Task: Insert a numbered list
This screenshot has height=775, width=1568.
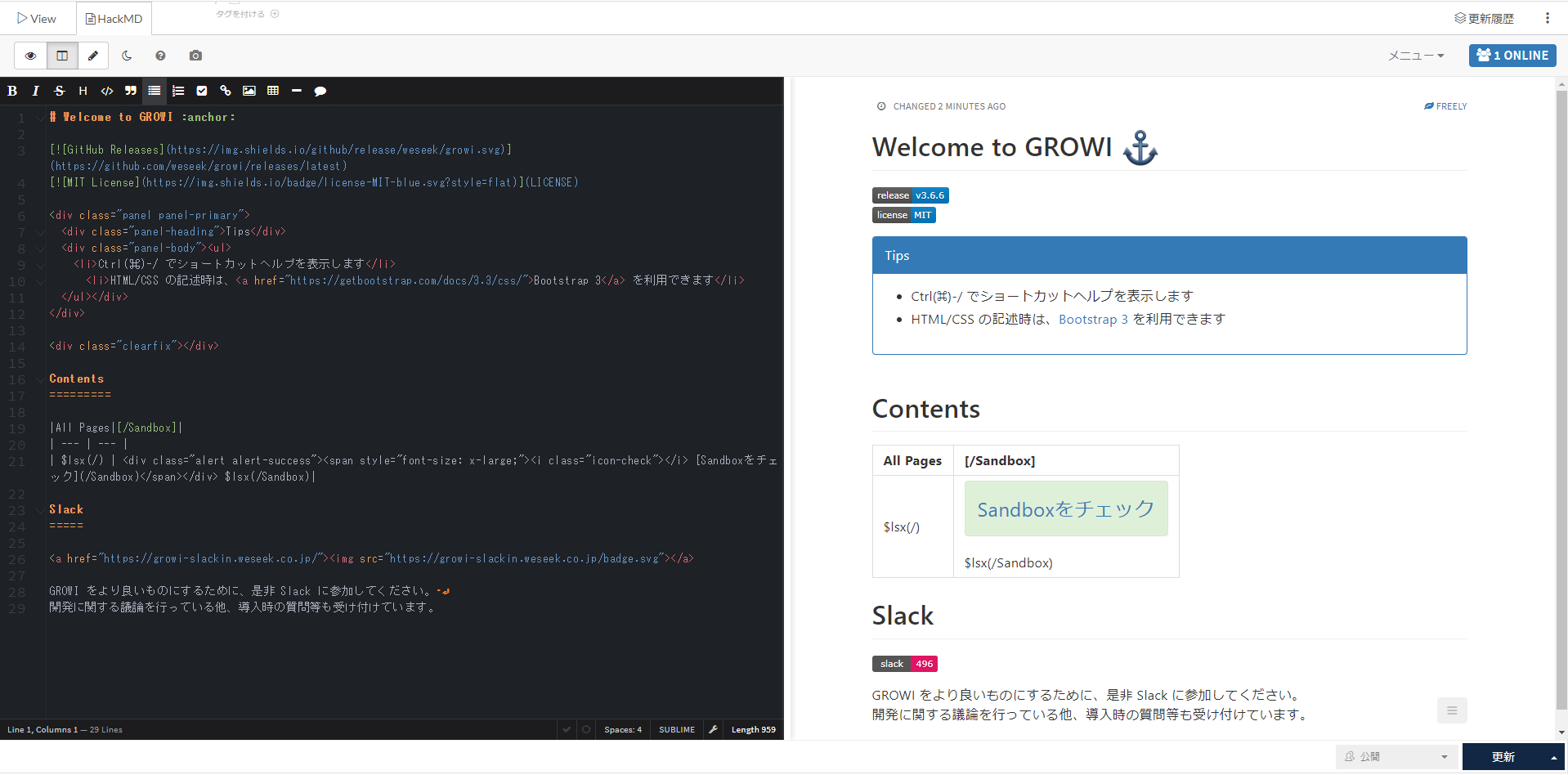Action: pos(178,91)
